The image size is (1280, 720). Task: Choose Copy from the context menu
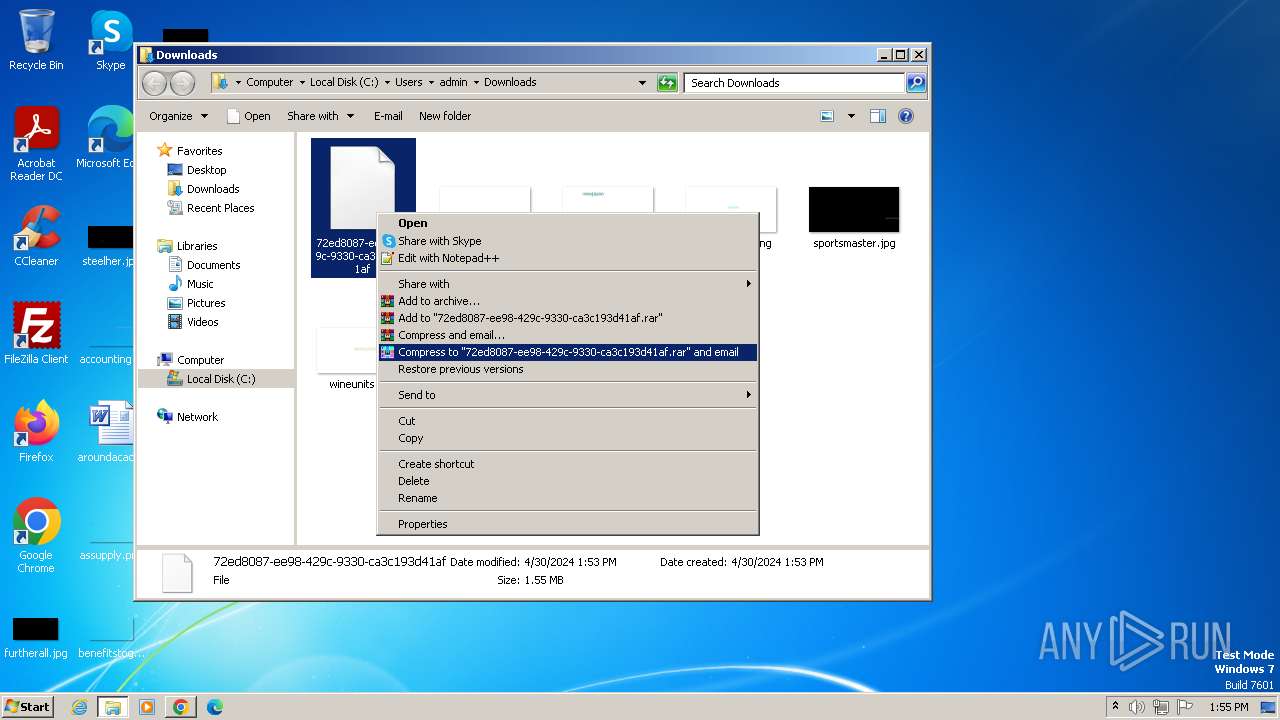(567, 438)
